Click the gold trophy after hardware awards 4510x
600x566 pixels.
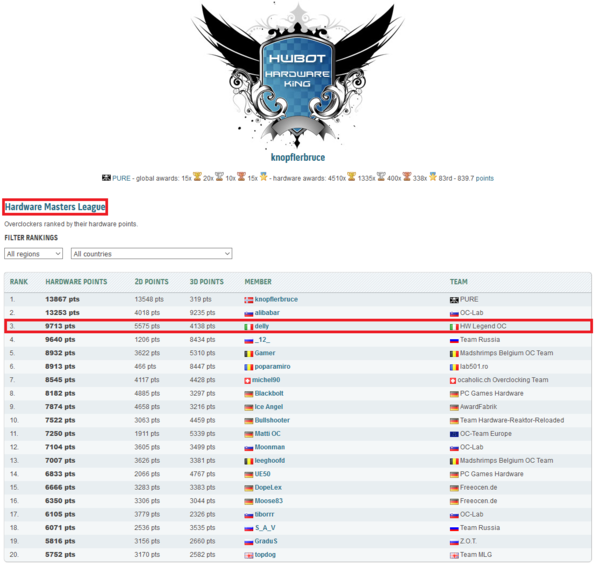coord(352,177)
